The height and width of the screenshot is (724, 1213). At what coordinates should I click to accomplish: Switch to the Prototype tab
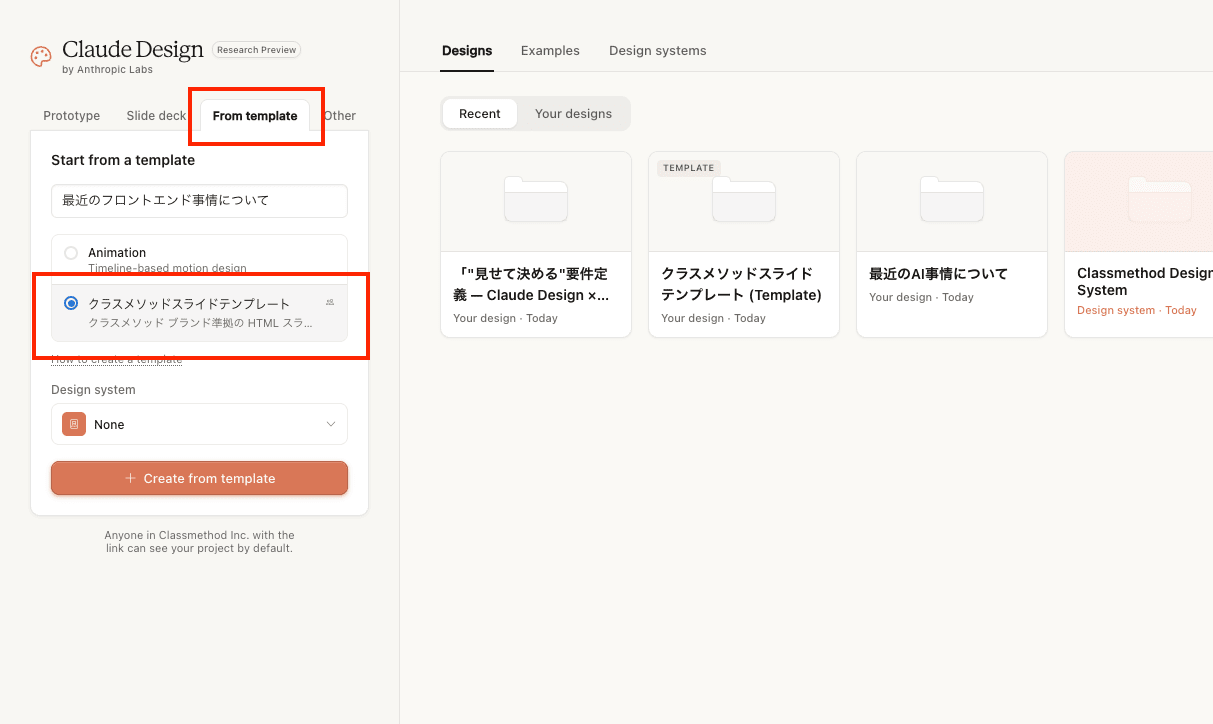72,116
